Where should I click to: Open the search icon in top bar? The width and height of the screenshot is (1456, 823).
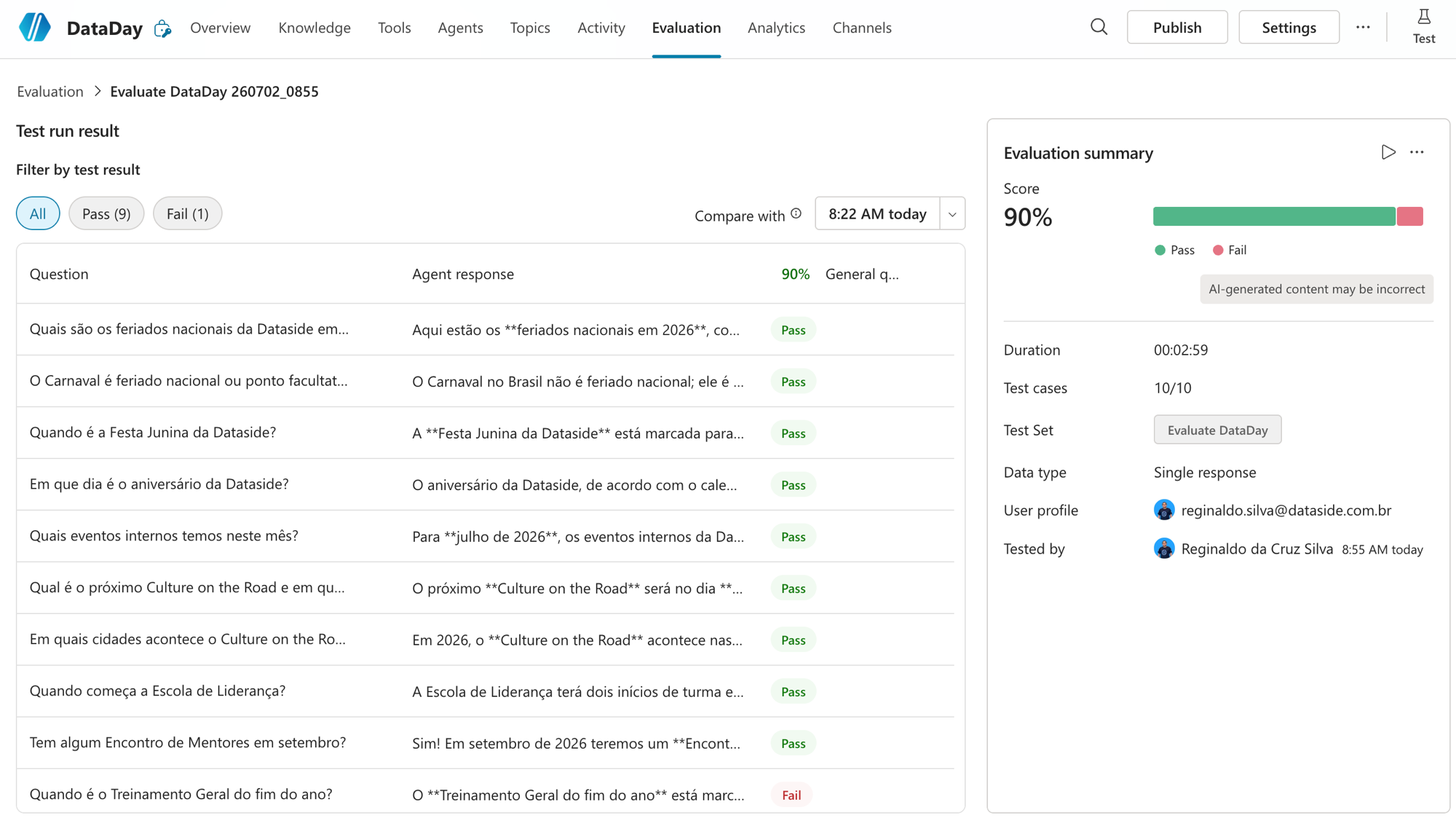point(1099,28)
